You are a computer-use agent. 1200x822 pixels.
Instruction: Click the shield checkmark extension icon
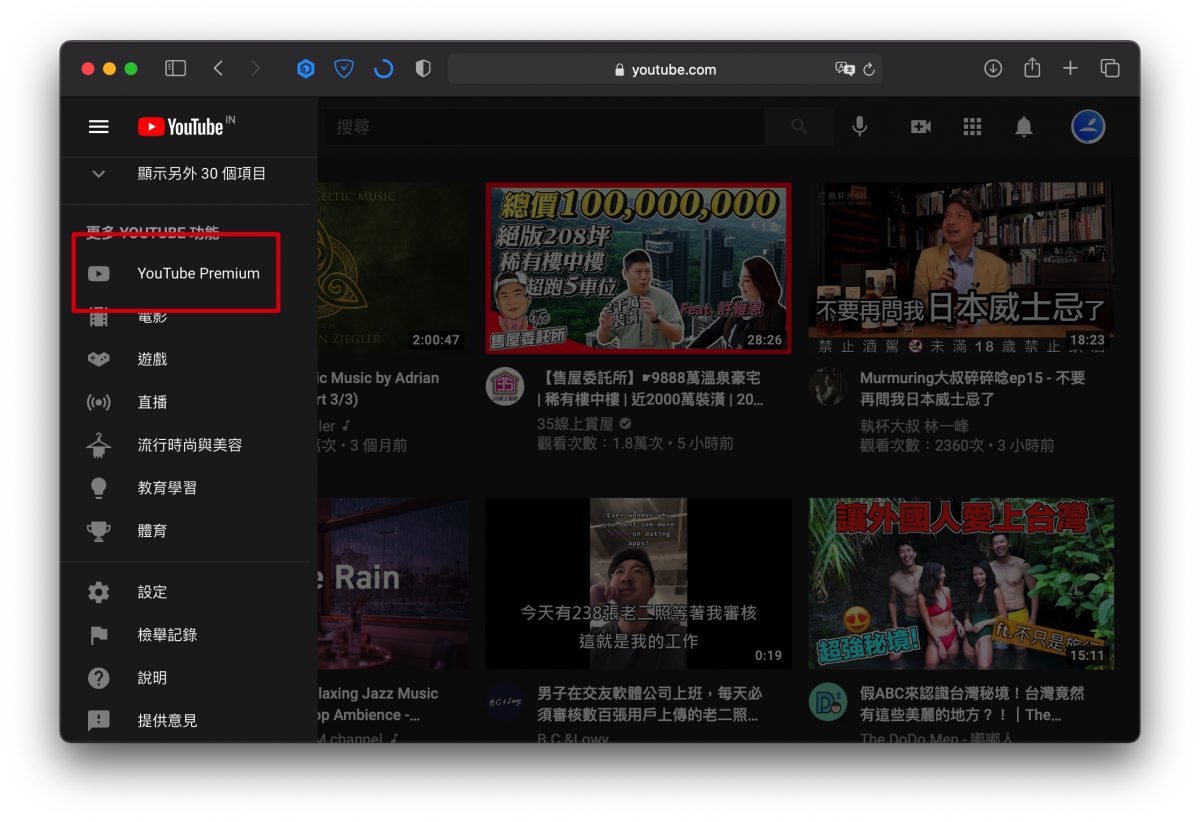tap(344, 69)
